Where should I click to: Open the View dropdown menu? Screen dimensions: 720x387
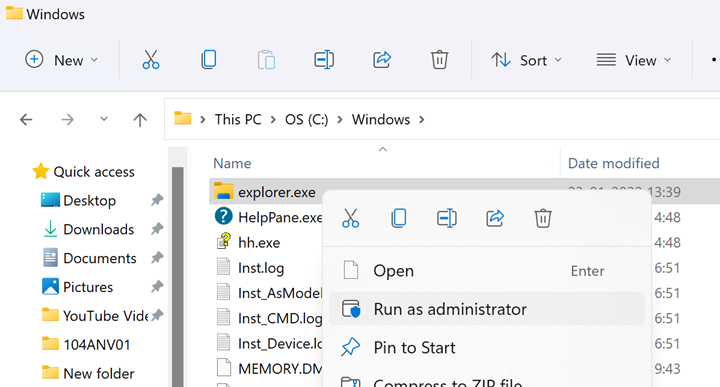pos(634,60)
